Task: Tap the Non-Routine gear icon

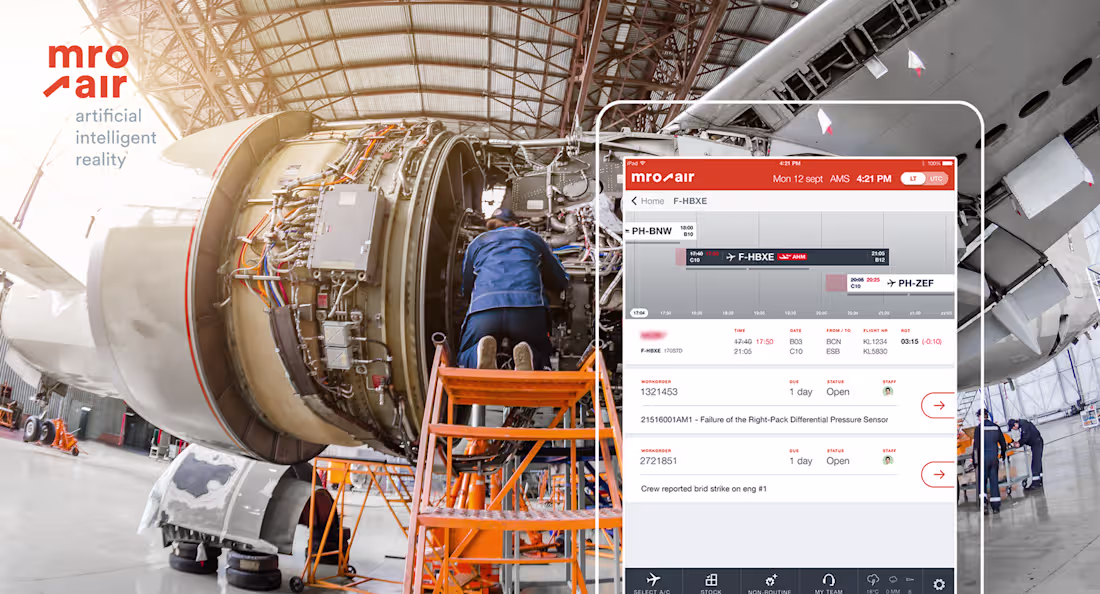Action: click(x=770, y=580)
